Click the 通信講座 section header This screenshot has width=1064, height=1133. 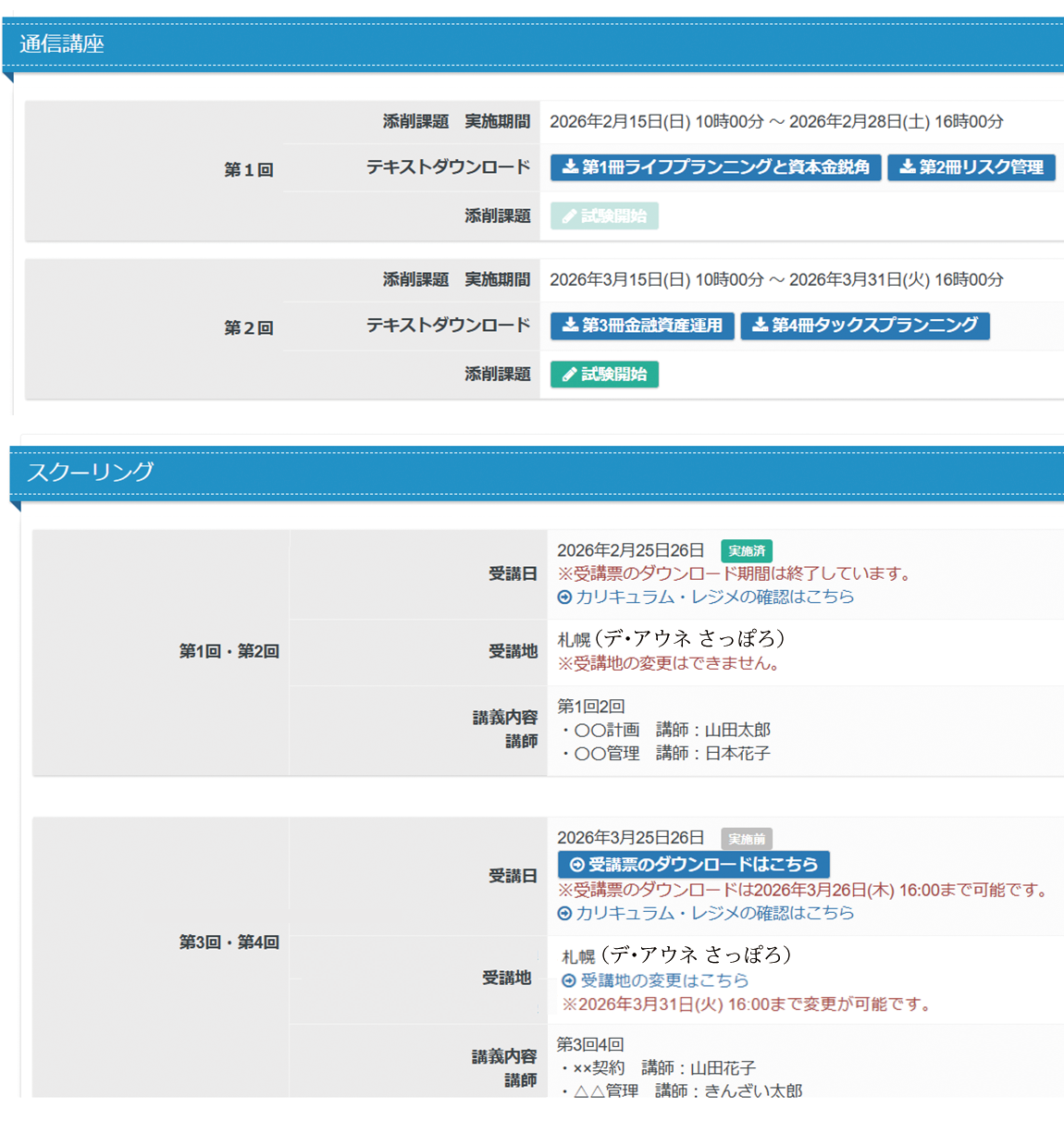tap(62, 44)
